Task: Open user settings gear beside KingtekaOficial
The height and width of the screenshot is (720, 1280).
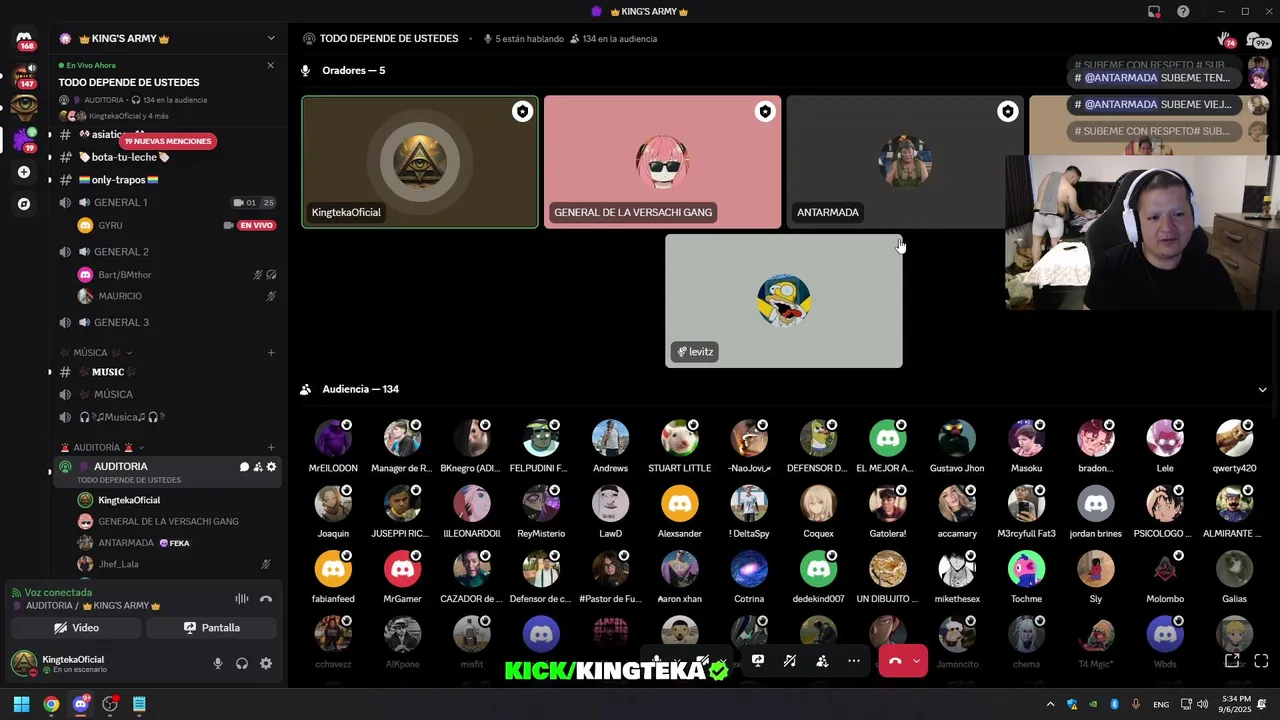Action: tap(266, 663)
